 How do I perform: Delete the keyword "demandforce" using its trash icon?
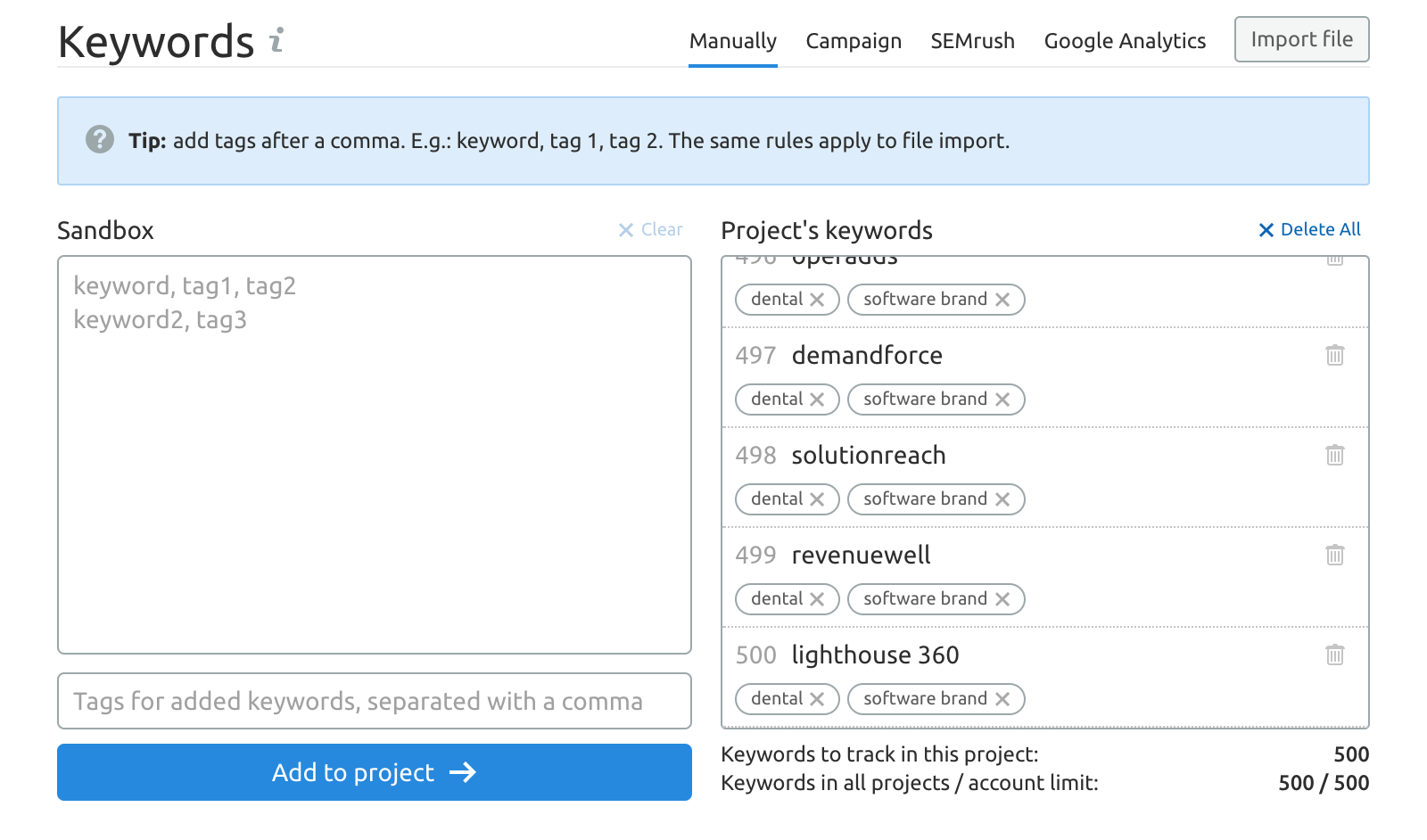[x=1335, y=355]
